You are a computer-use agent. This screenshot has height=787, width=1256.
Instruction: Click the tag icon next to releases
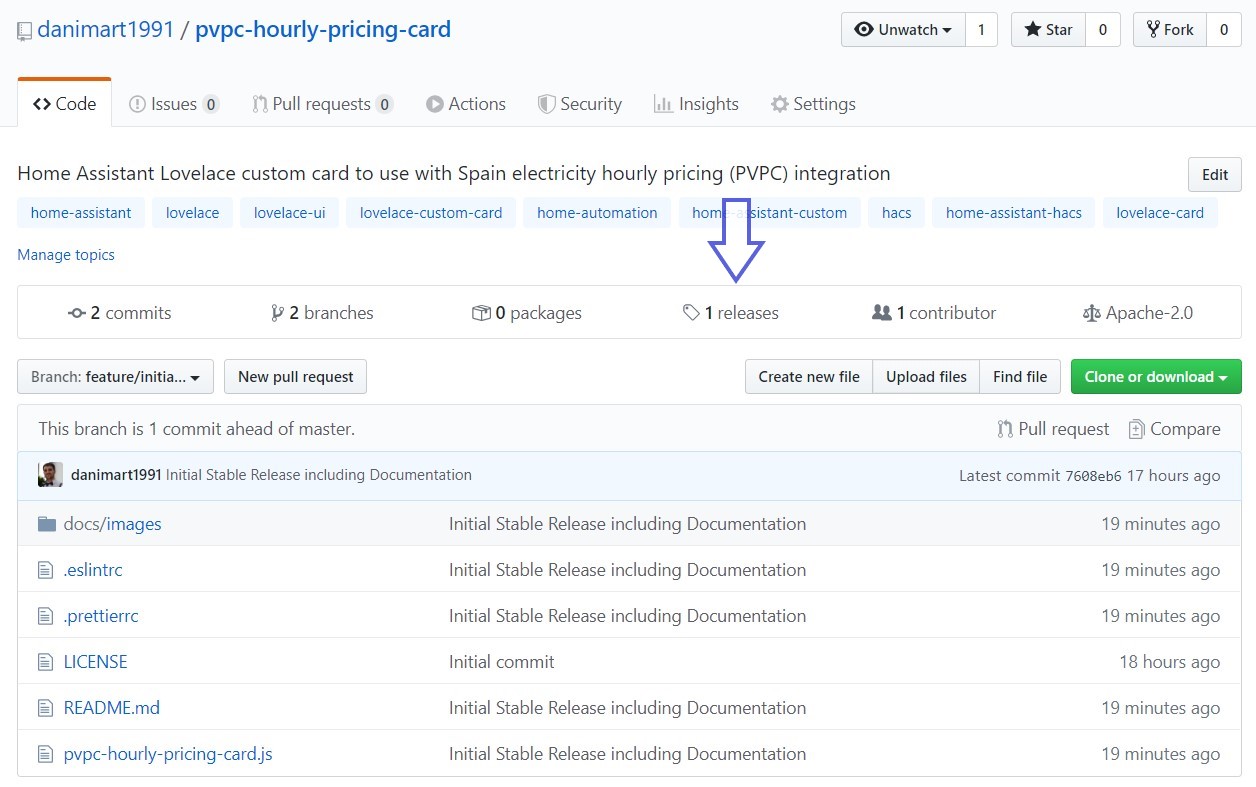[691, 313]
